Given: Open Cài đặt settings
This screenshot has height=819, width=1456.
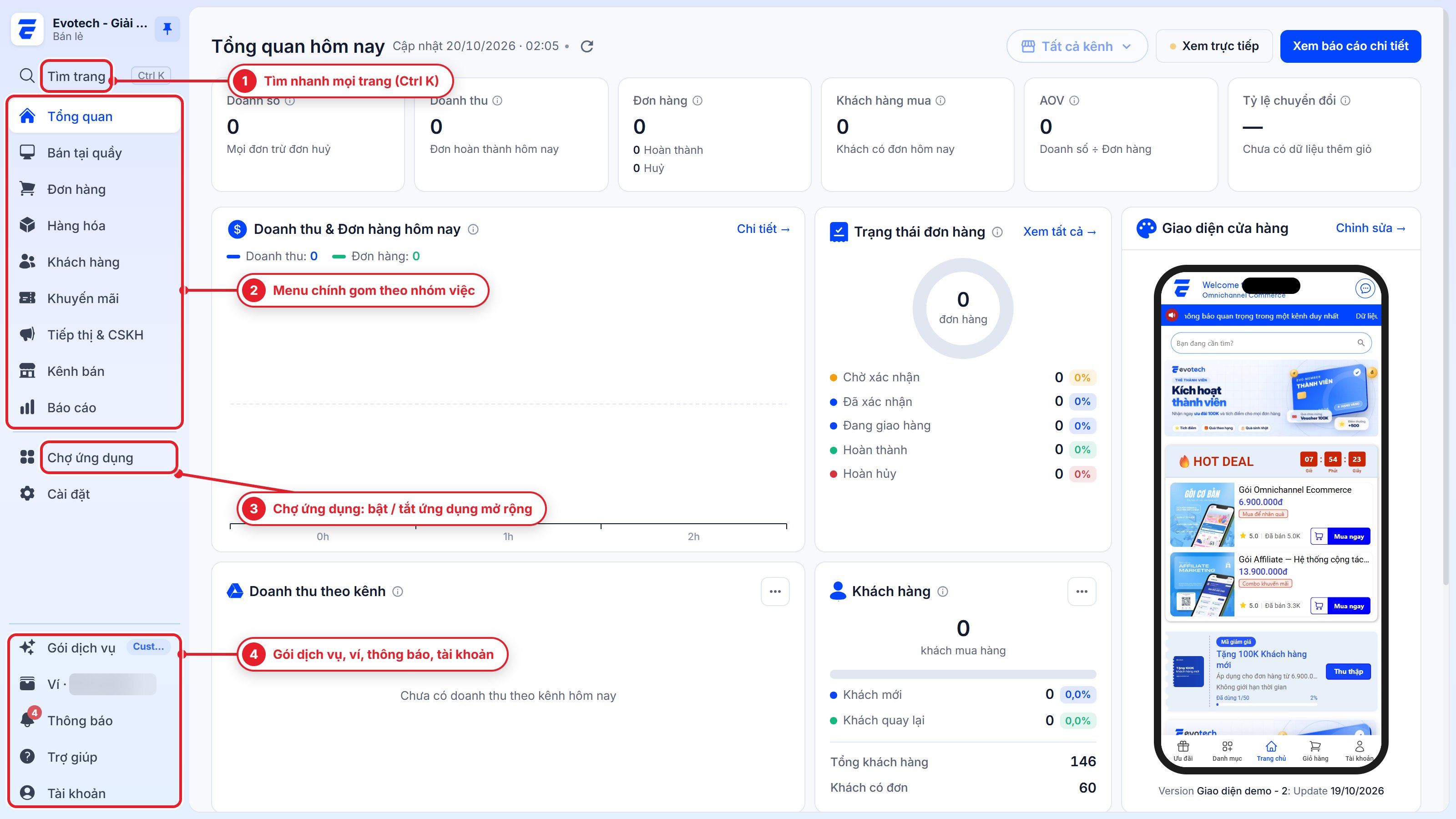Looking at the screenshot, I should coord(94,494).
